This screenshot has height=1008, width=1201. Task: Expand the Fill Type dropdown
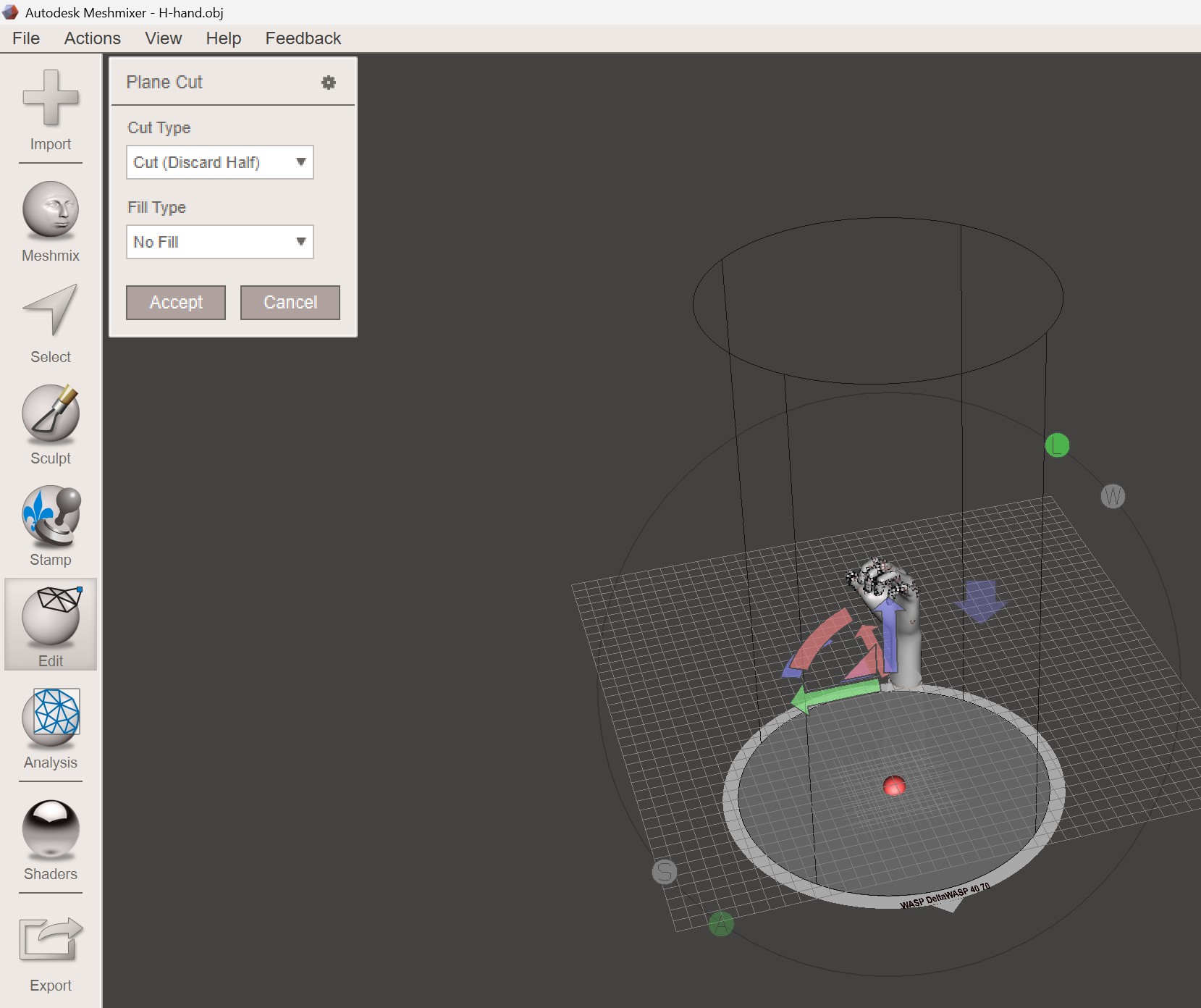(220, 242)
